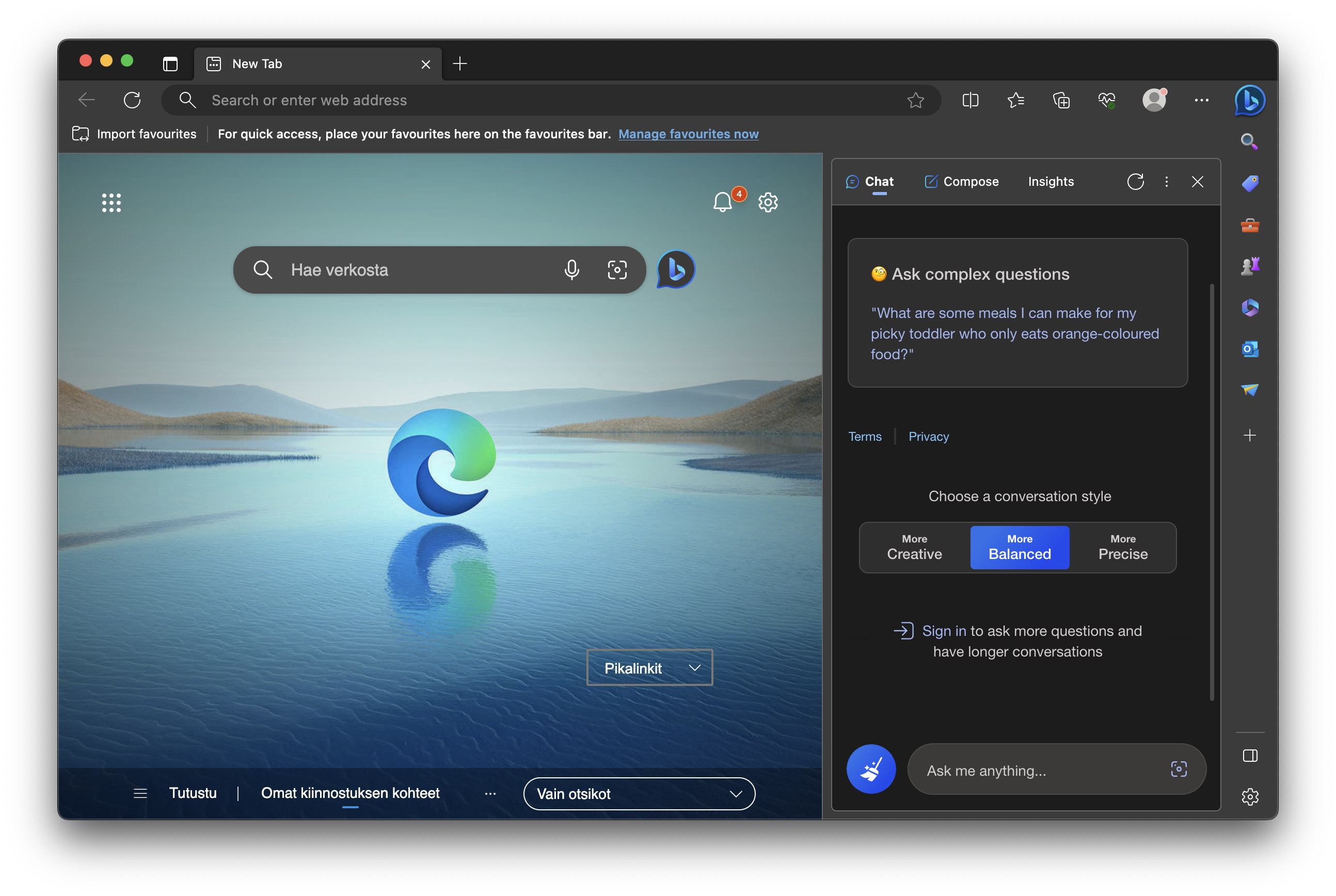Screen dimensions: 1336x896
Task: Switch to Compose tab
Action: point(961,182)
